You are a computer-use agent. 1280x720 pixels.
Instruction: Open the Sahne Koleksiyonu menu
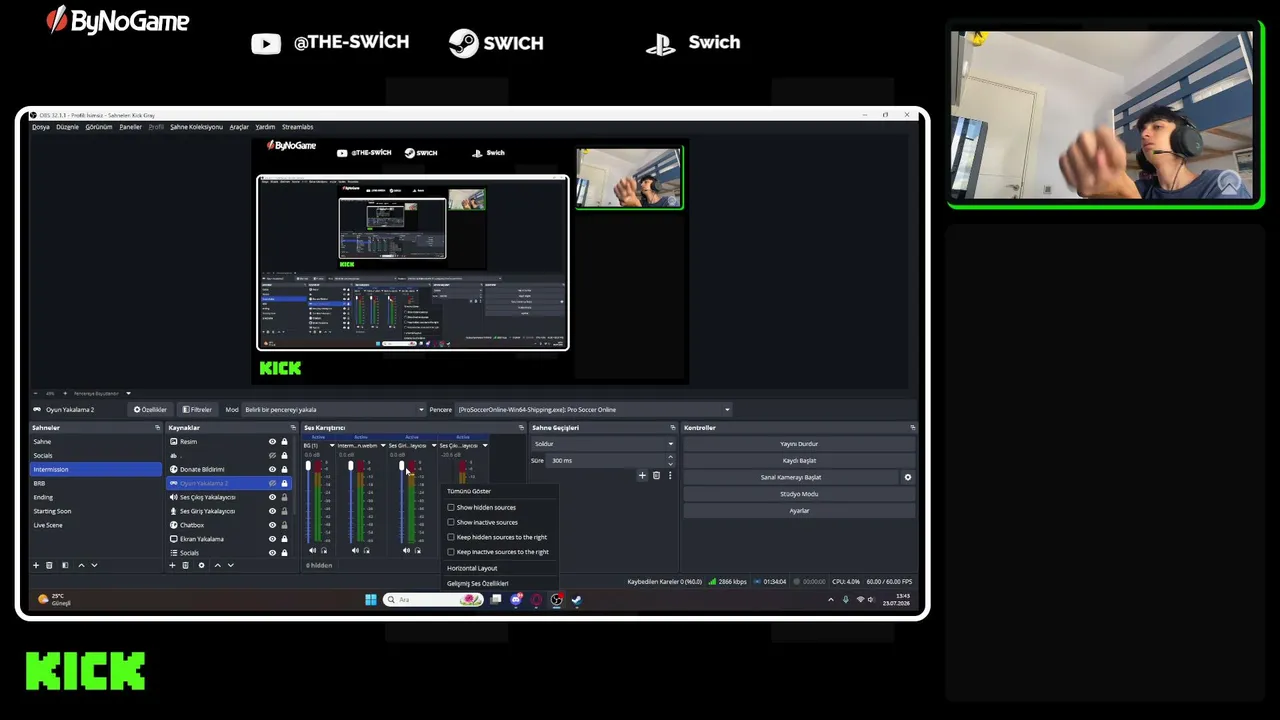coord(196,127)
